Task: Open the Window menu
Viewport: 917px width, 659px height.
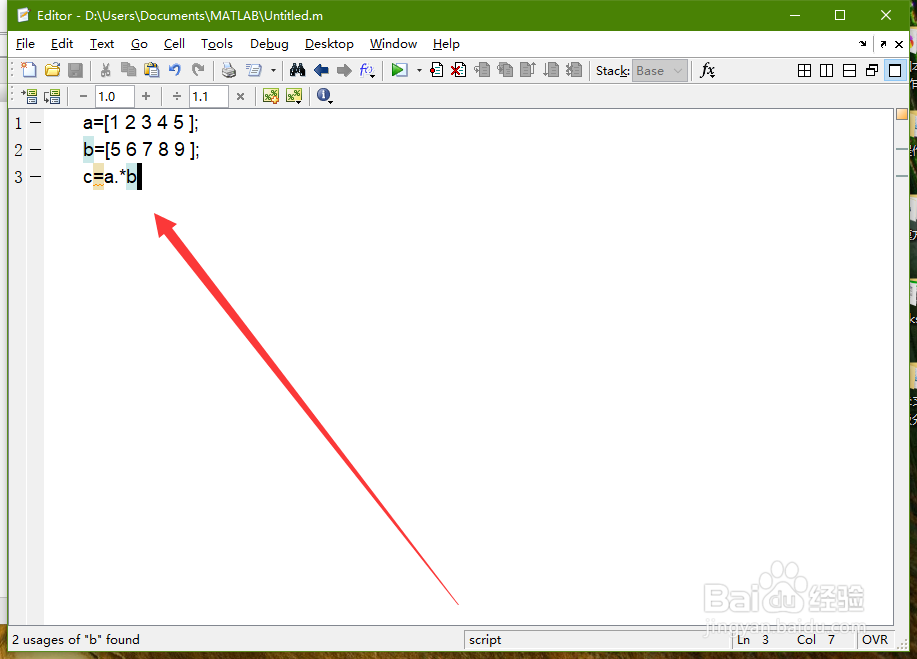Action: pos(393,44)
